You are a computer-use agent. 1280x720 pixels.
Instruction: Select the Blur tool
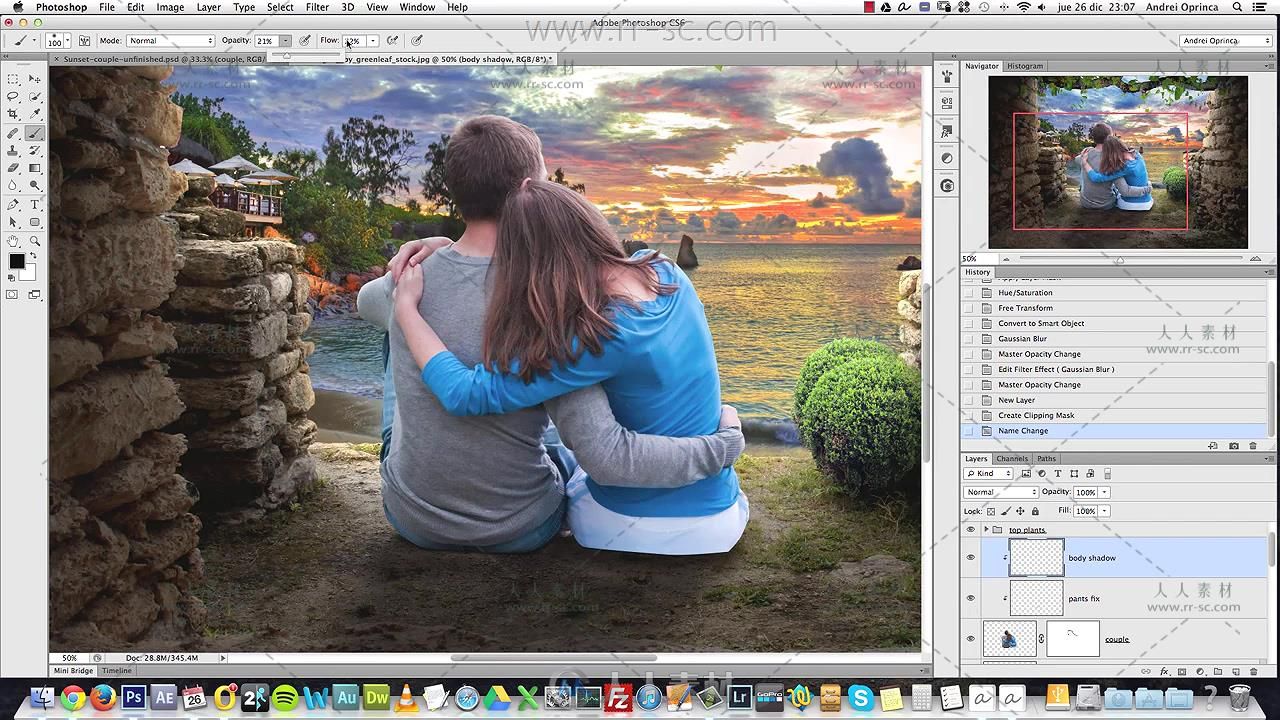(x=13, y=185)
